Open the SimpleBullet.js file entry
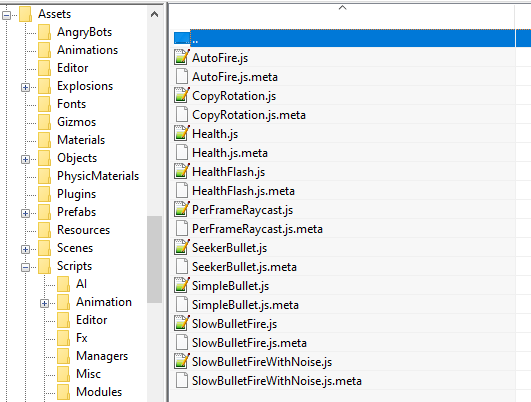 click(231, 286)
